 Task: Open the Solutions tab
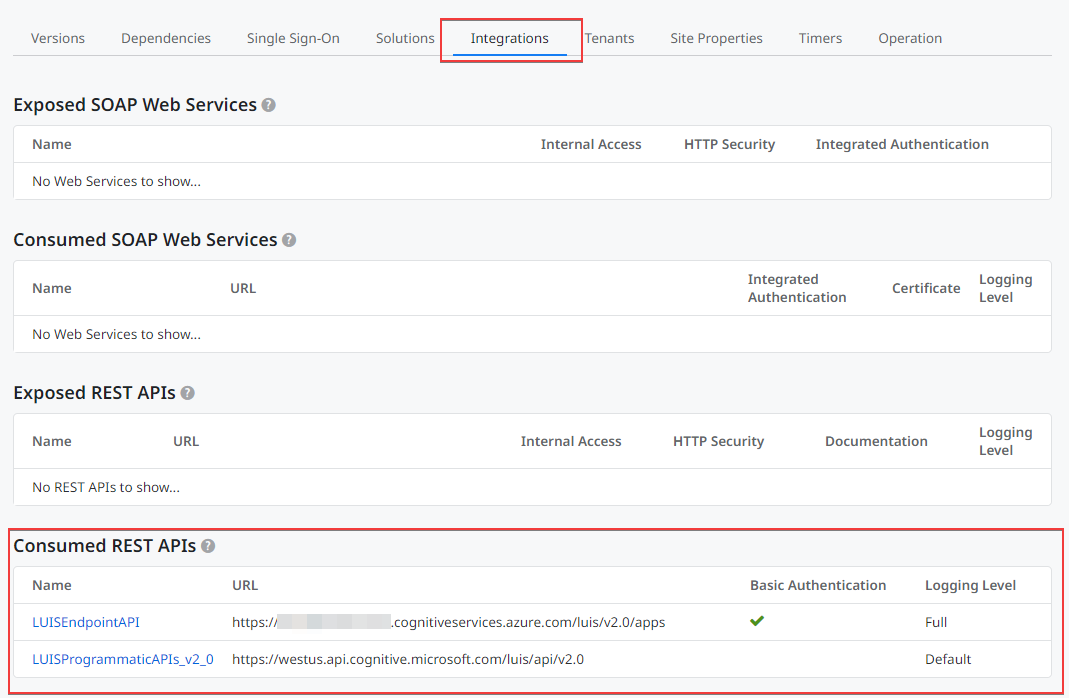coord(404,38)
